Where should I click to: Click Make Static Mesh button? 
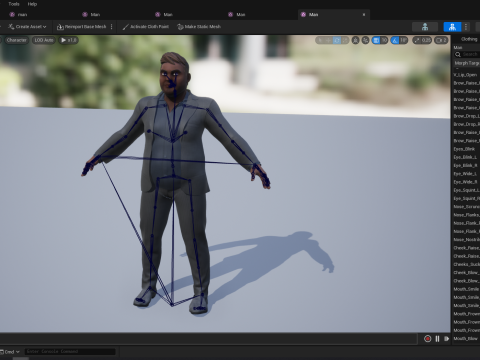coord(199,27)
